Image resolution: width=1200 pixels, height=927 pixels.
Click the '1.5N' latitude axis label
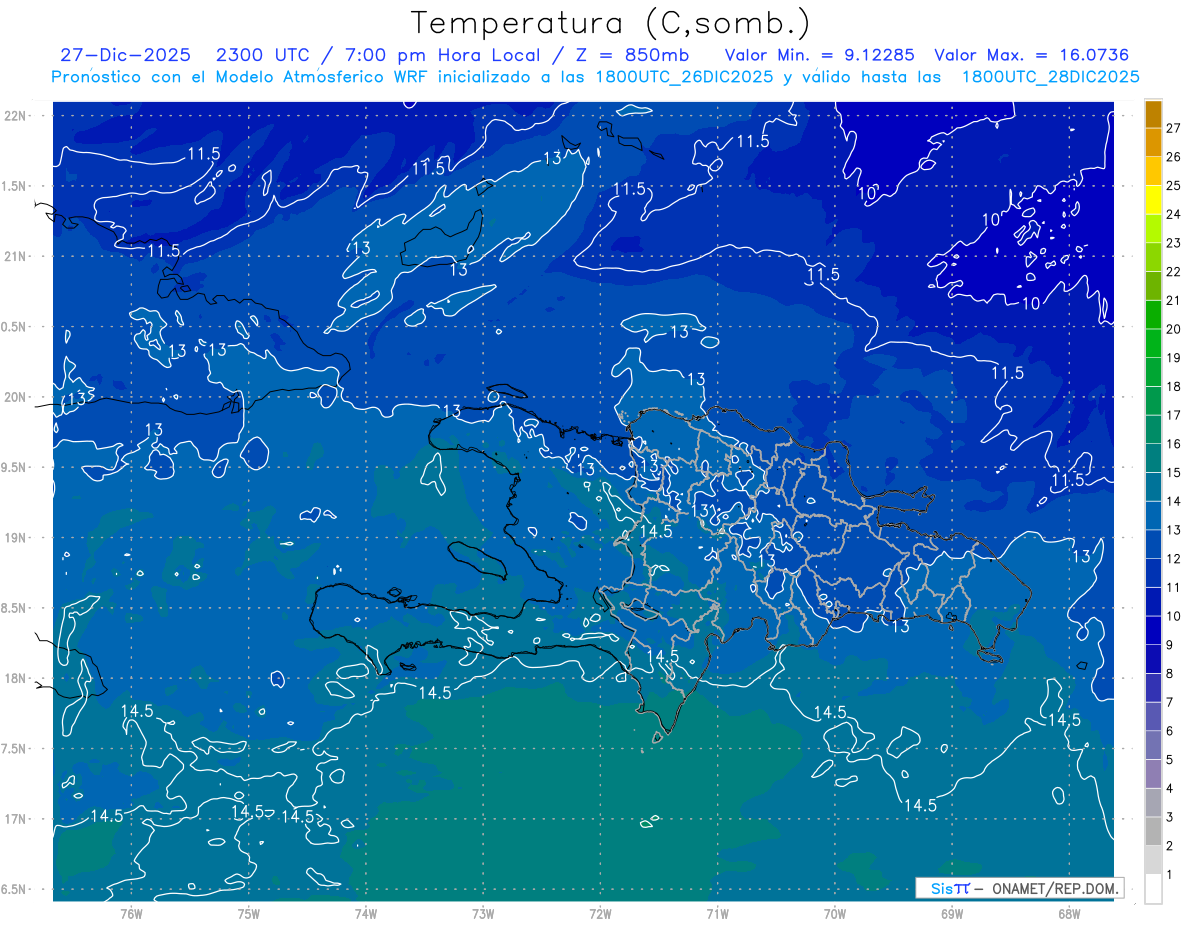point(14,186)
